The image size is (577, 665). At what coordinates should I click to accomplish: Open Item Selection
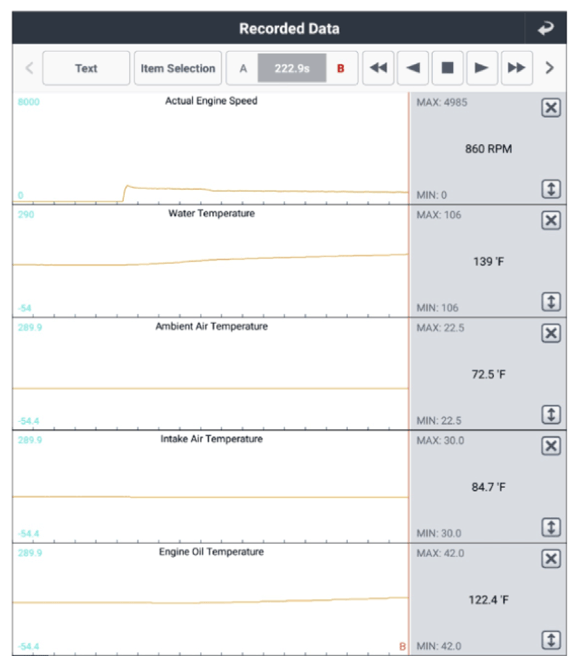[178, 68]
